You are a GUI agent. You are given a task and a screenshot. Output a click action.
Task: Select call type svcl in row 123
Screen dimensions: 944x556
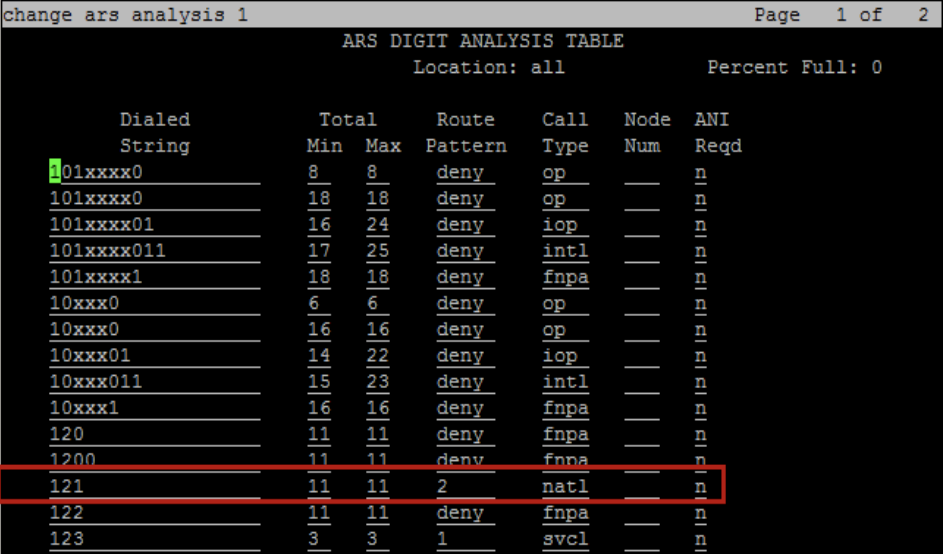[x=565, y=539]
